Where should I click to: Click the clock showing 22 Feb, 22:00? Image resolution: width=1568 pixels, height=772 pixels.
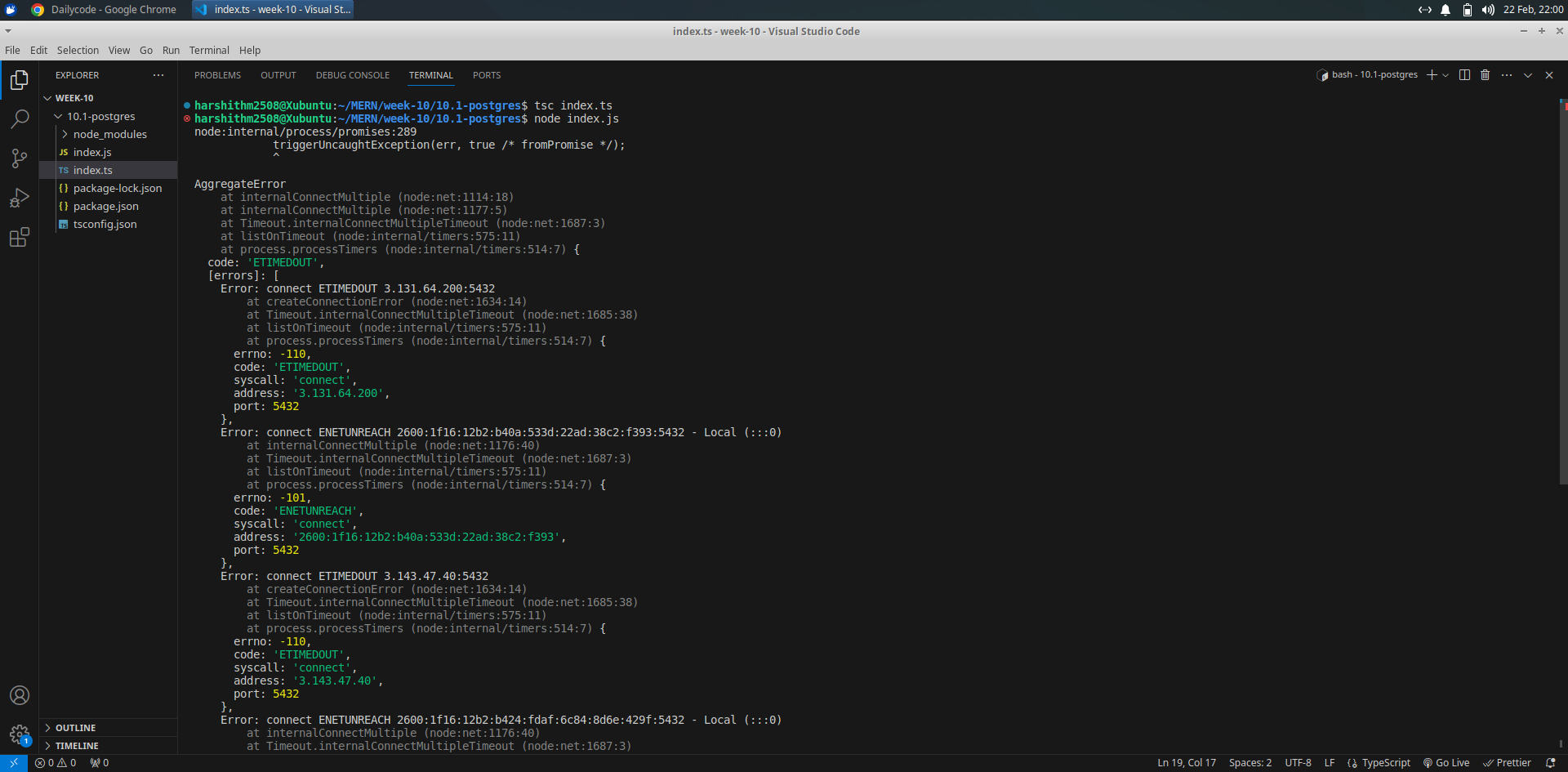point(1533,10)
